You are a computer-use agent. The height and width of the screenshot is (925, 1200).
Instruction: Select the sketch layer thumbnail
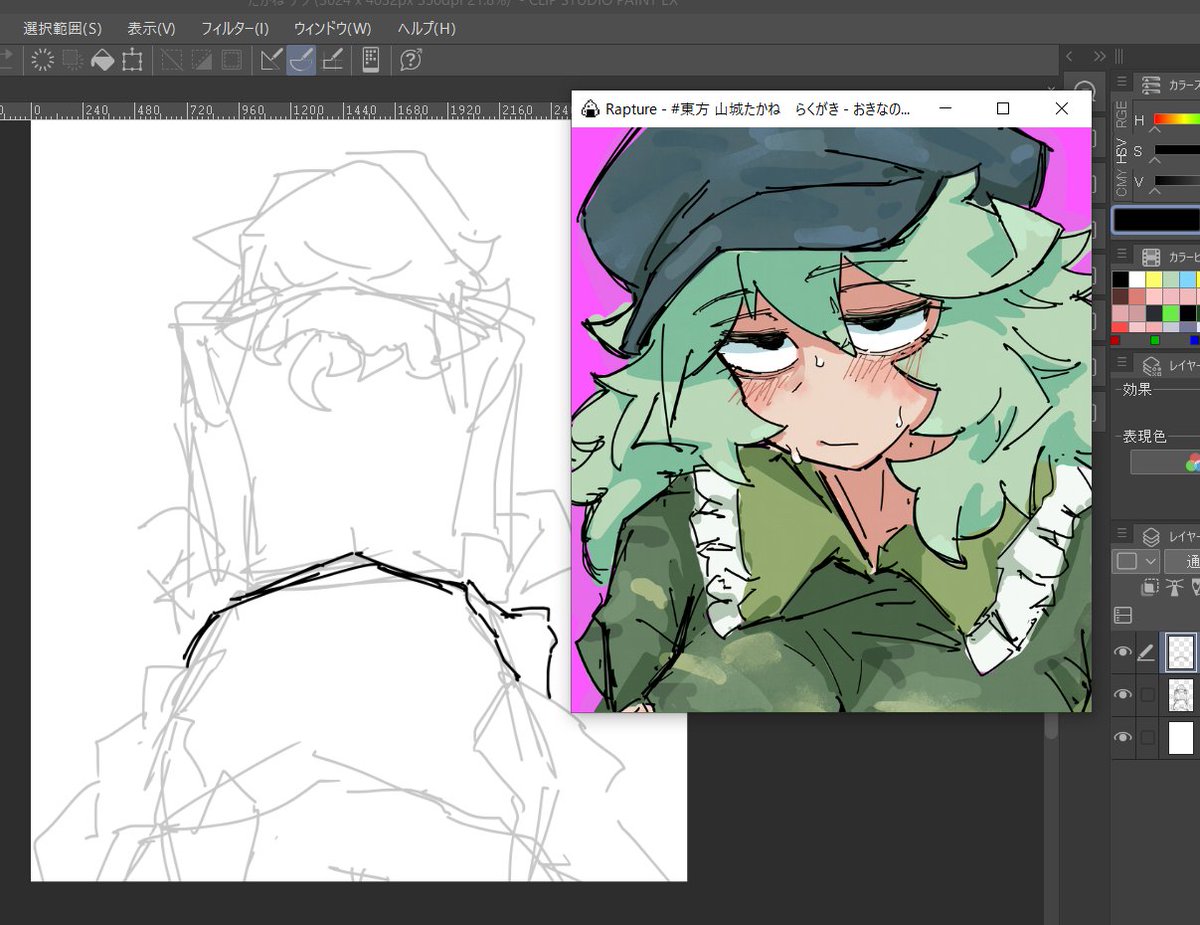tap(1181, 695)
